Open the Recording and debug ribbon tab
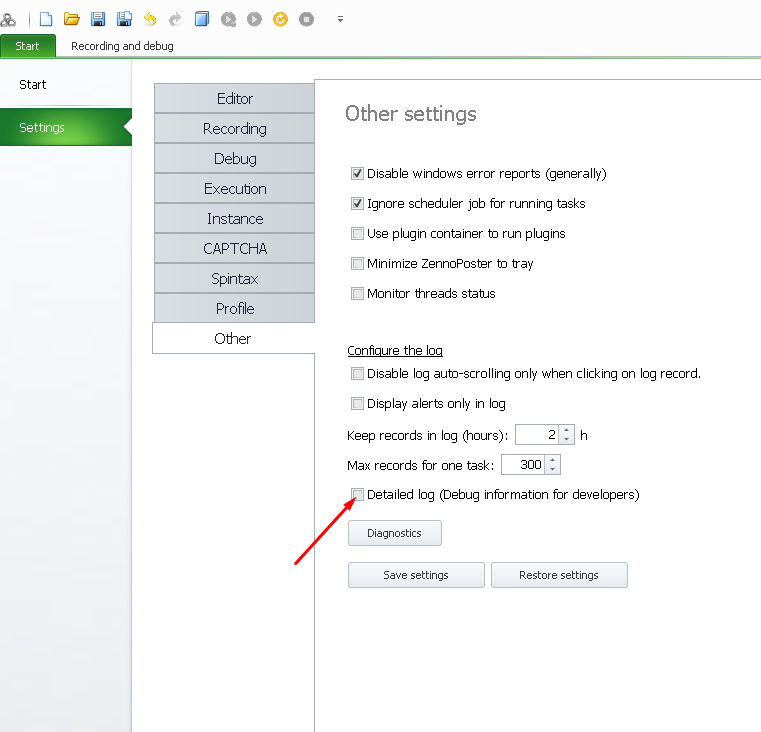This screenshot has height=732, width=761. tap(122, 46)
